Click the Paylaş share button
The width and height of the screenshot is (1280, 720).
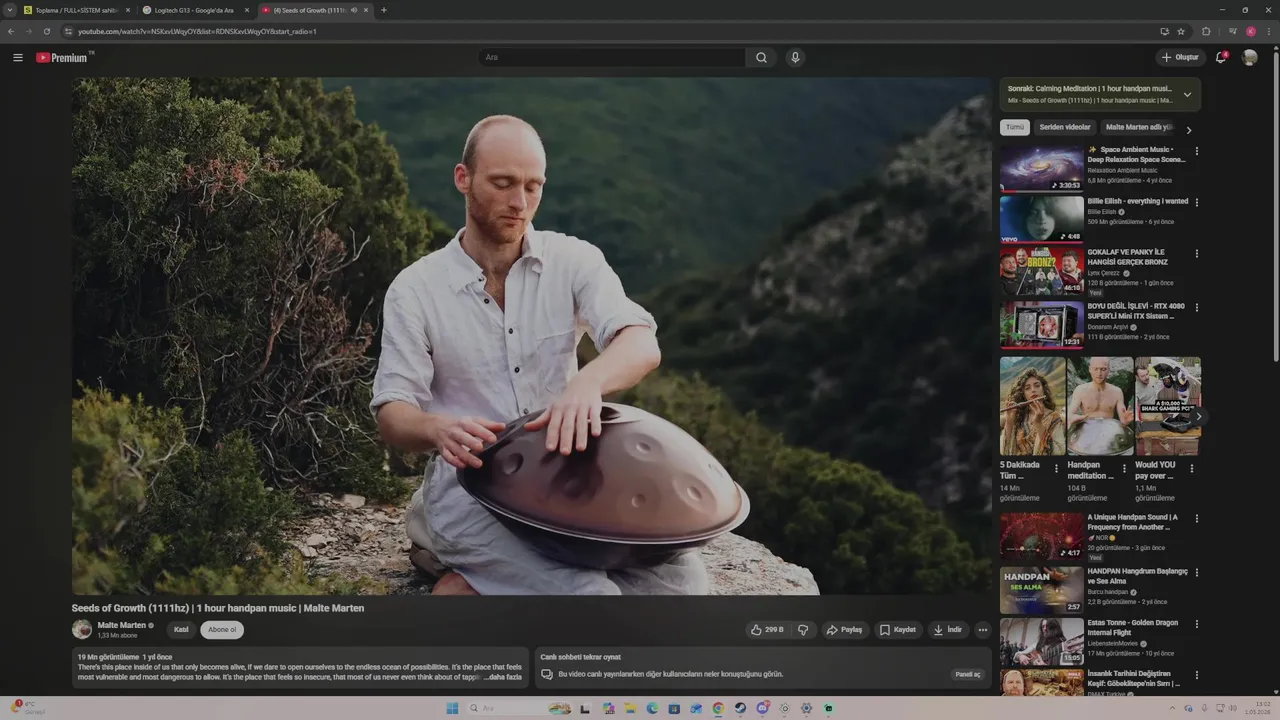pos(844,630)
